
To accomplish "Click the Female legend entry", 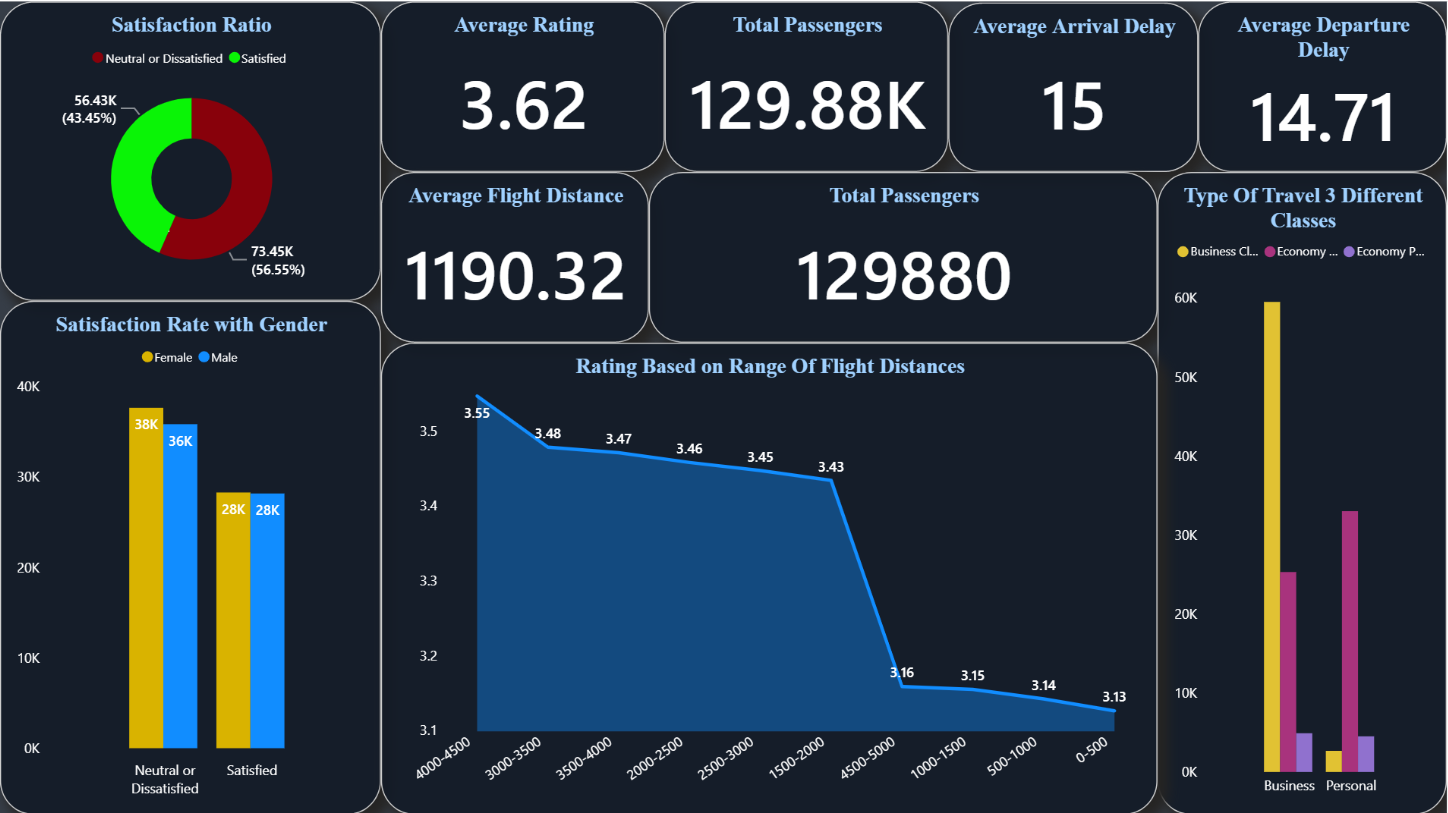I will pos(167,358).
